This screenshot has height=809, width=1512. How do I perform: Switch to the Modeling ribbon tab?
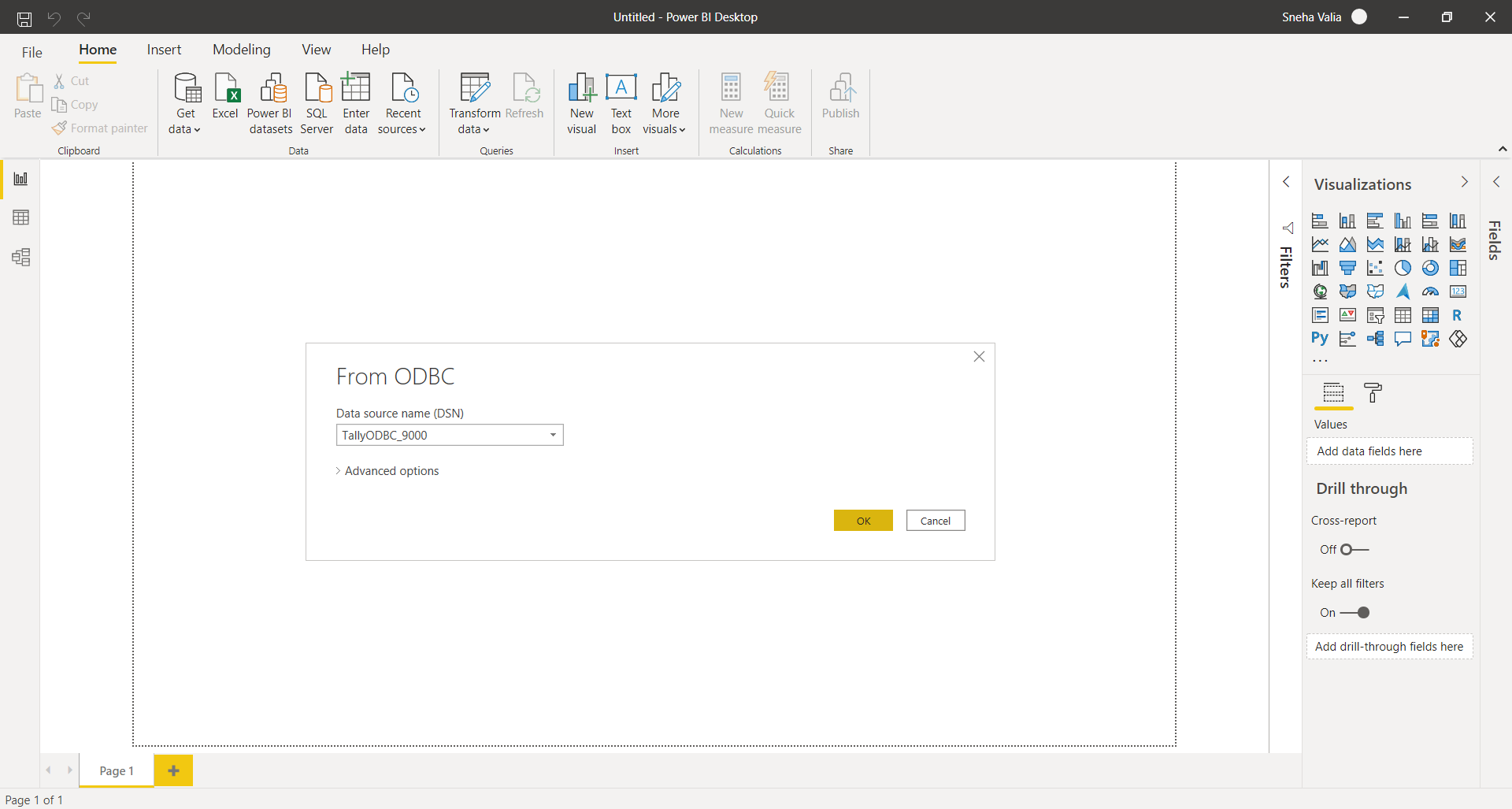tap(242, 50)
